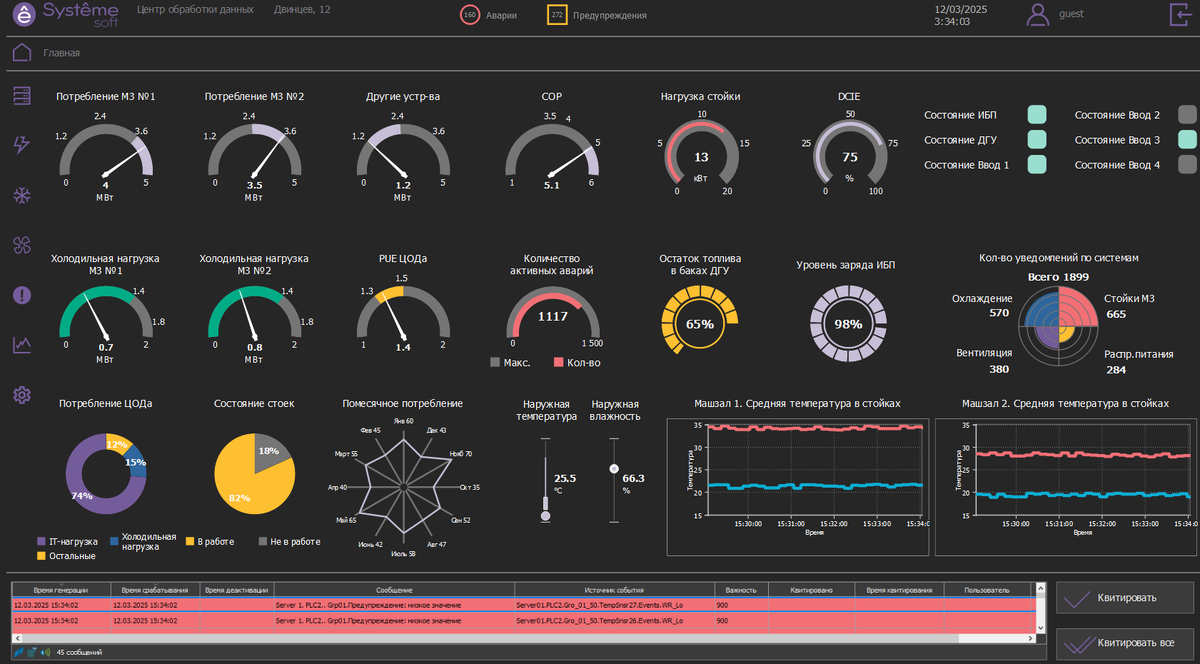This screenshot has width=1200, height=664.
Task: Open the Аварии counter in header
Action: pos(488,15)
